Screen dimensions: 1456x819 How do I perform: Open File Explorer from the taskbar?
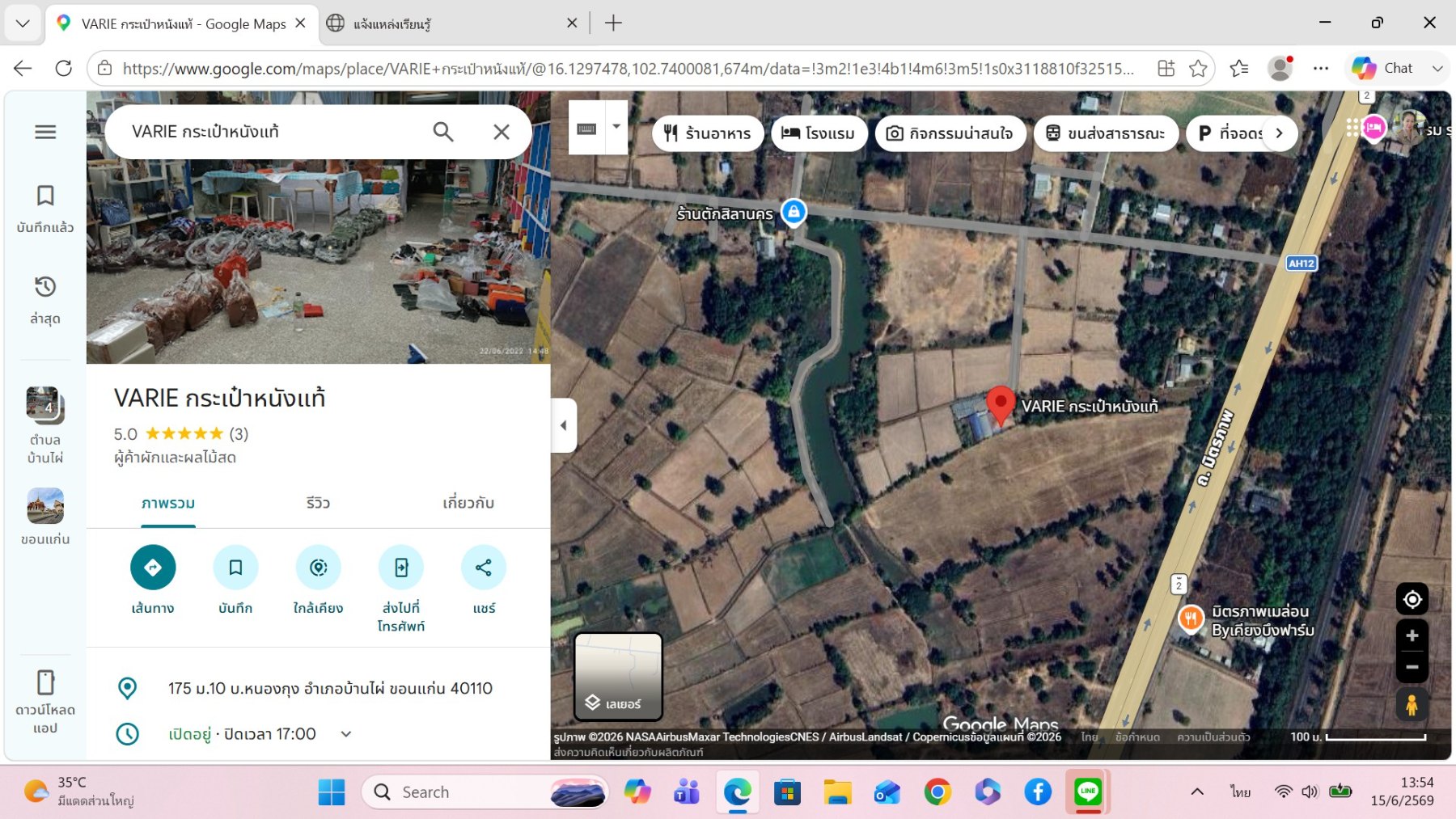coord(837,792)
